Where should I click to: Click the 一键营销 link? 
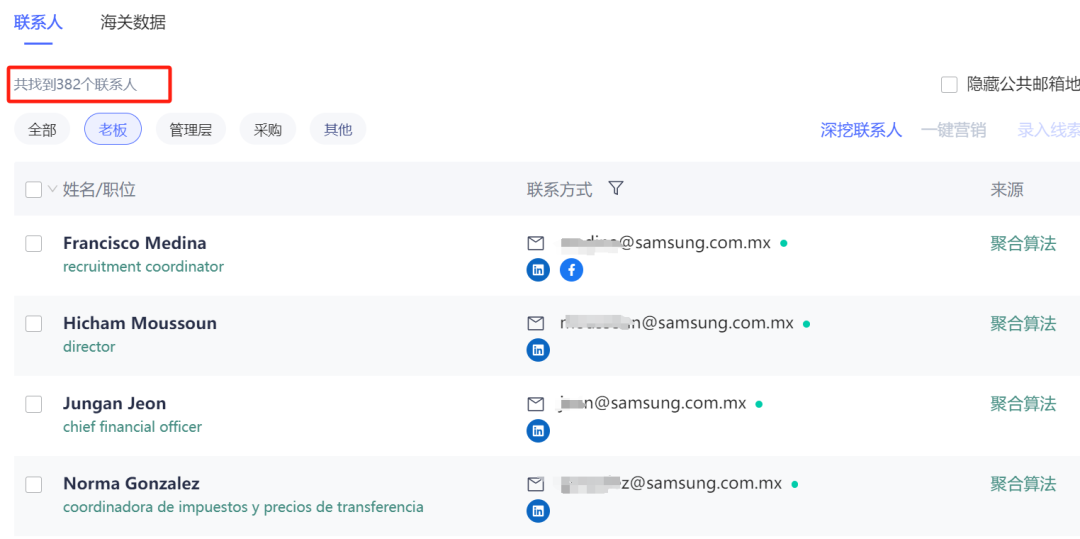(x=953, y=130)
